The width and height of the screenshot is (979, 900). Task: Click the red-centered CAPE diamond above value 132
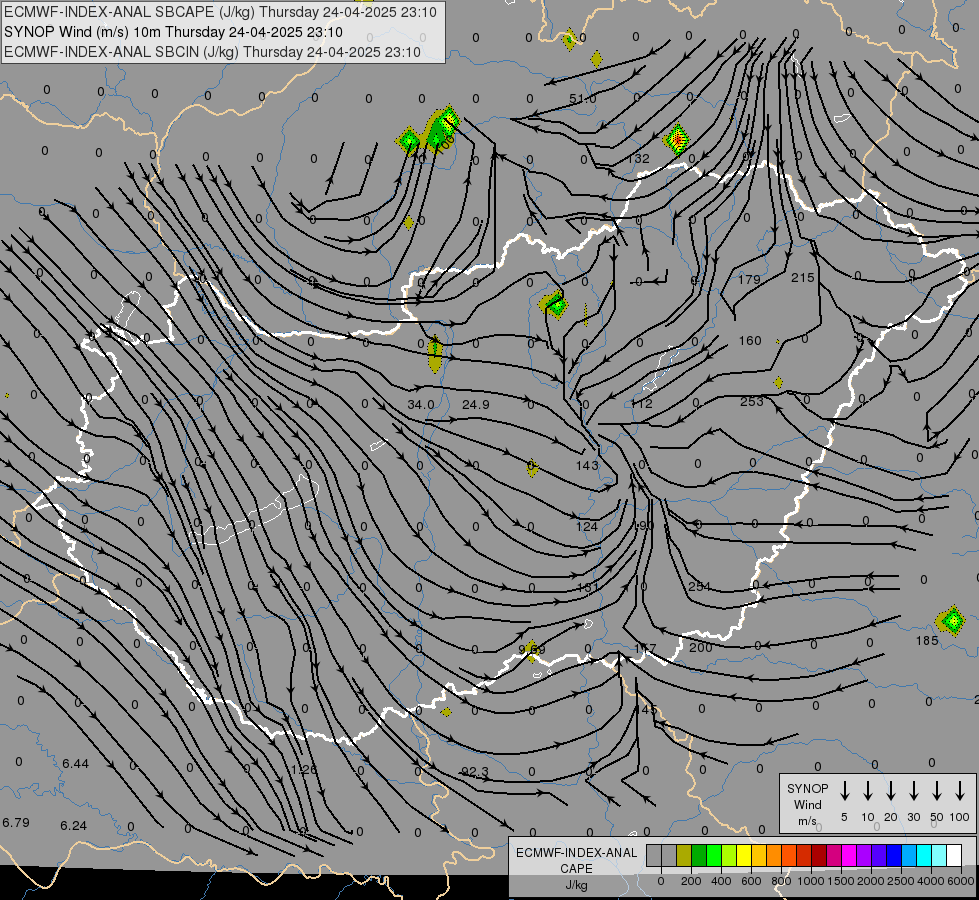click(x=677, y=139)
